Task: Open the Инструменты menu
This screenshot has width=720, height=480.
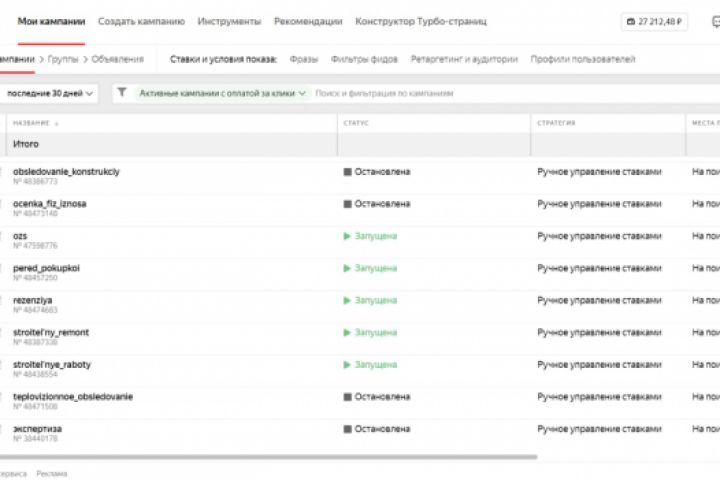Action: click(x=229, y=21)
